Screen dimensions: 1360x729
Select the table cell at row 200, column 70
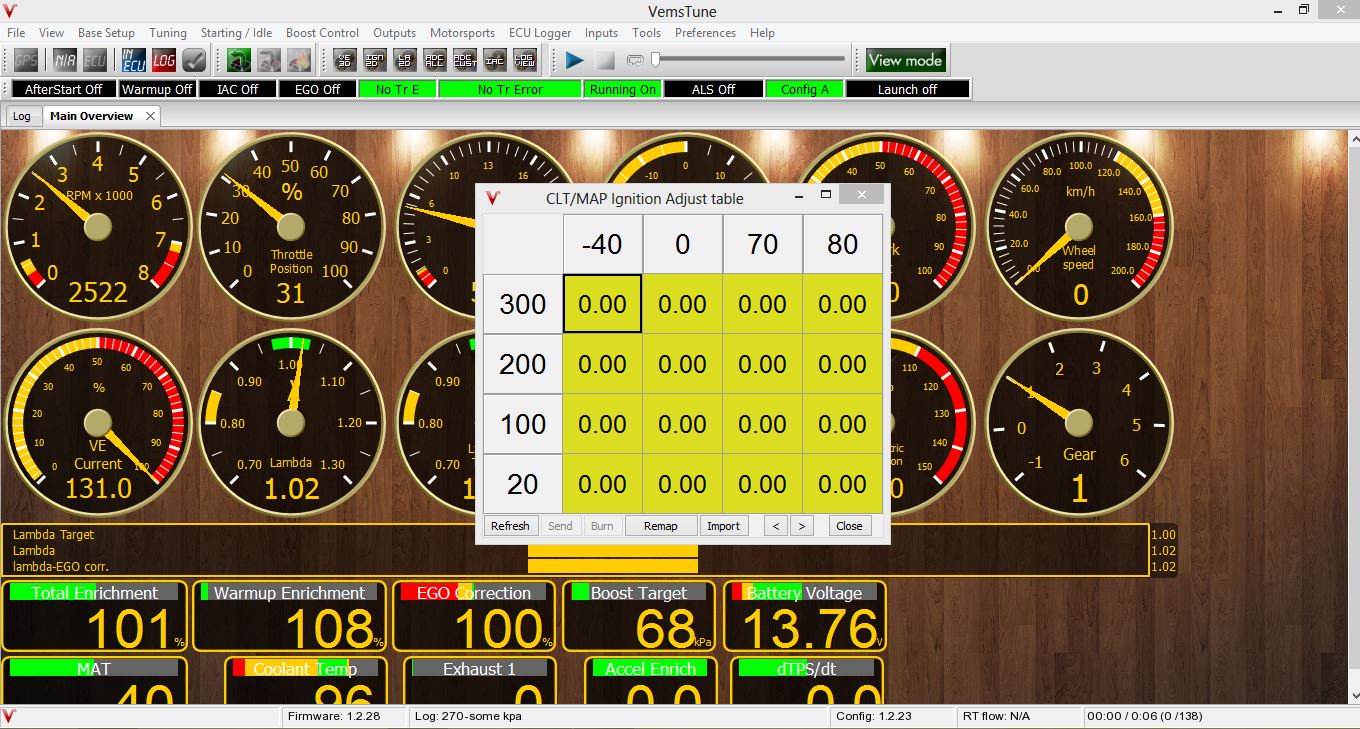[762, 364]
